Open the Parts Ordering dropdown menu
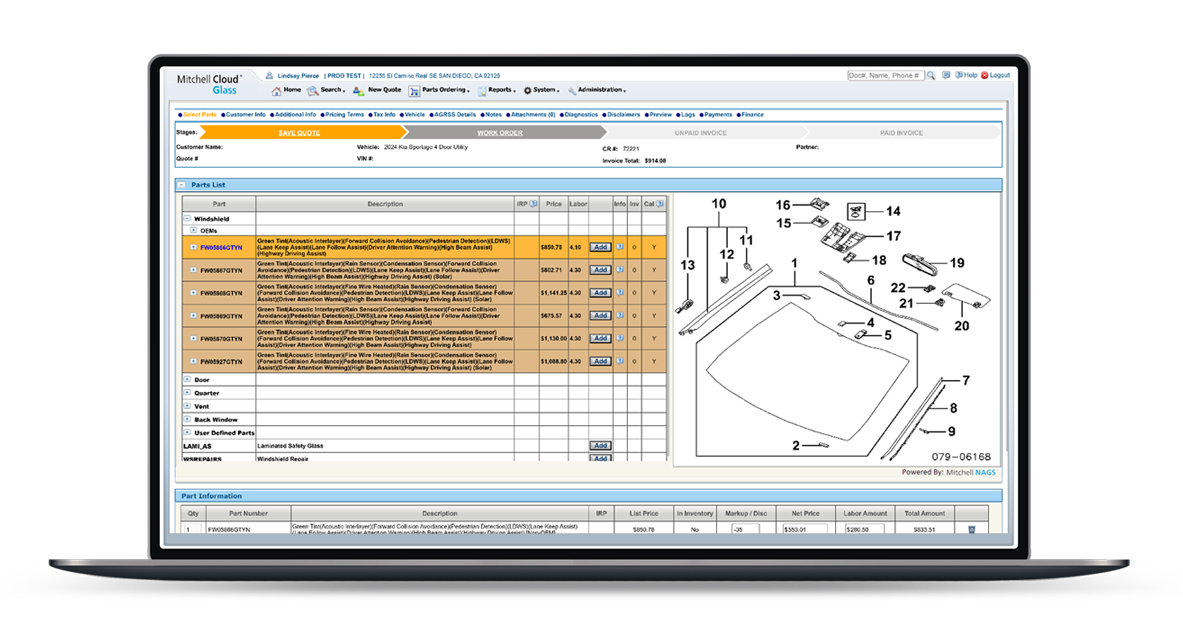The image size is (1183, 629). click(x=444, y=90)
